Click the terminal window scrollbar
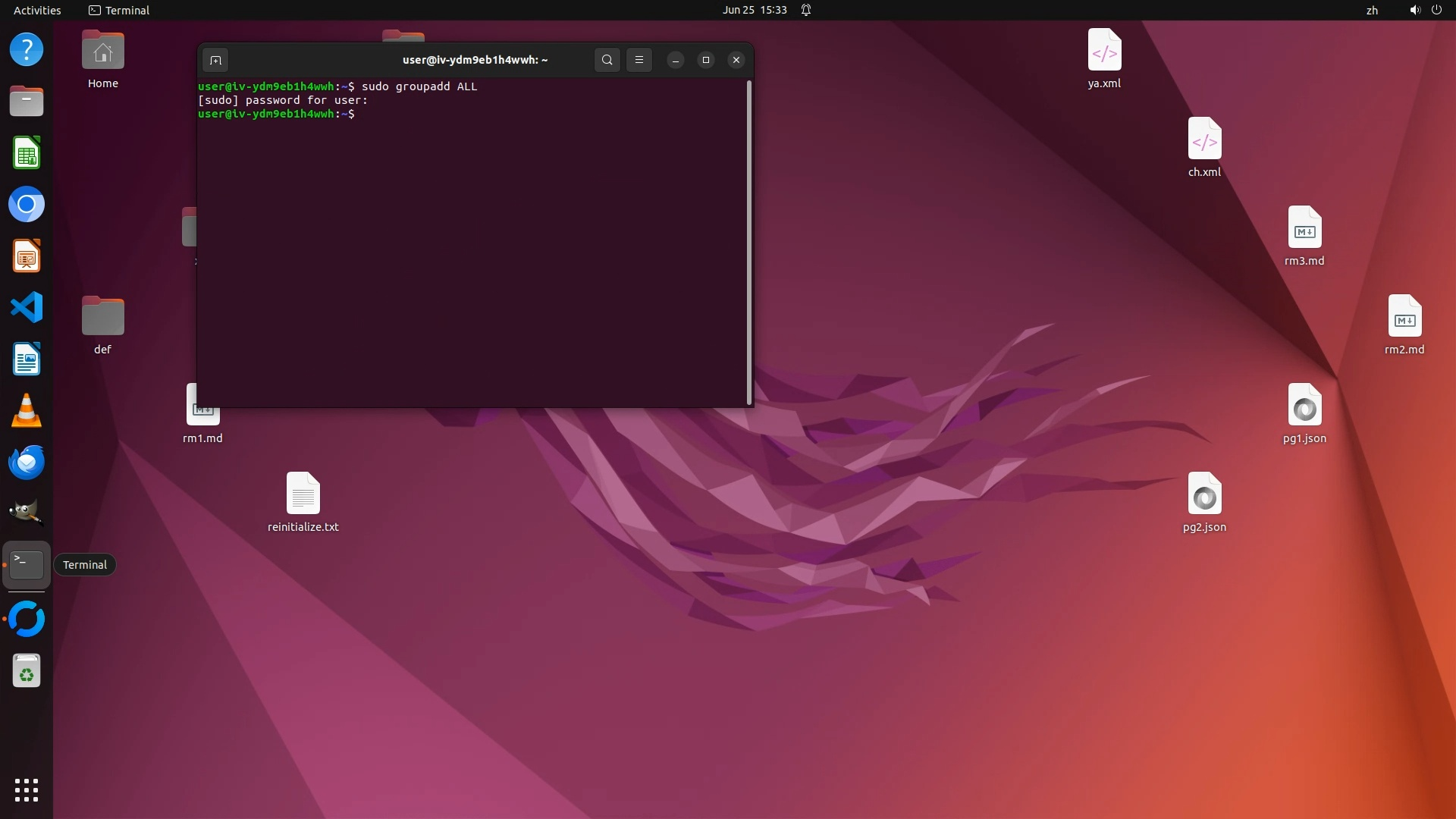 coord(749,243)
